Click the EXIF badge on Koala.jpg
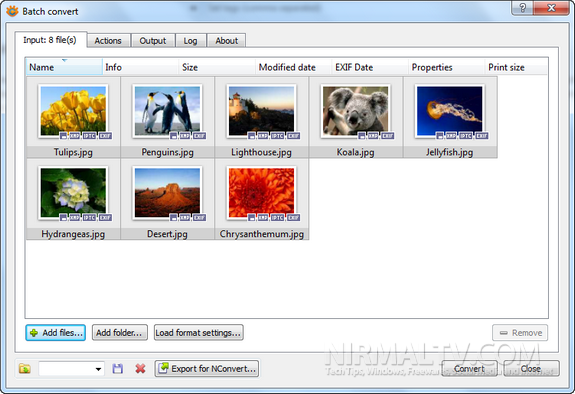The height and width of the screenshot is (394, 575). [388, 136]
